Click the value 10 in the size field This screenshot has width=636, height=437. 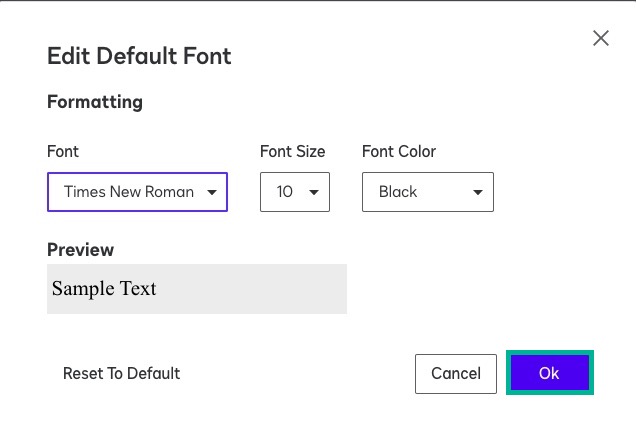point(285,192)
